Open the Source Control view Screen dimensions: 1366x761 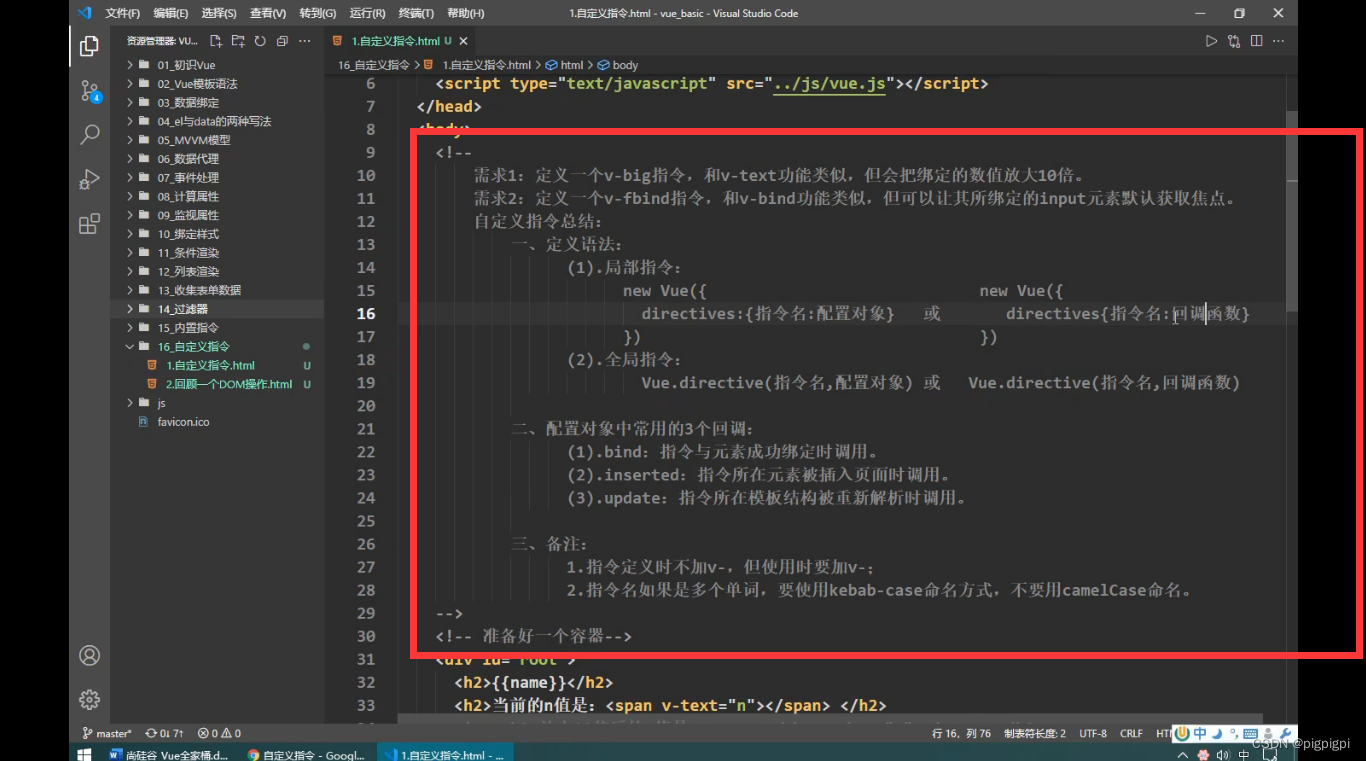(89, 91)
